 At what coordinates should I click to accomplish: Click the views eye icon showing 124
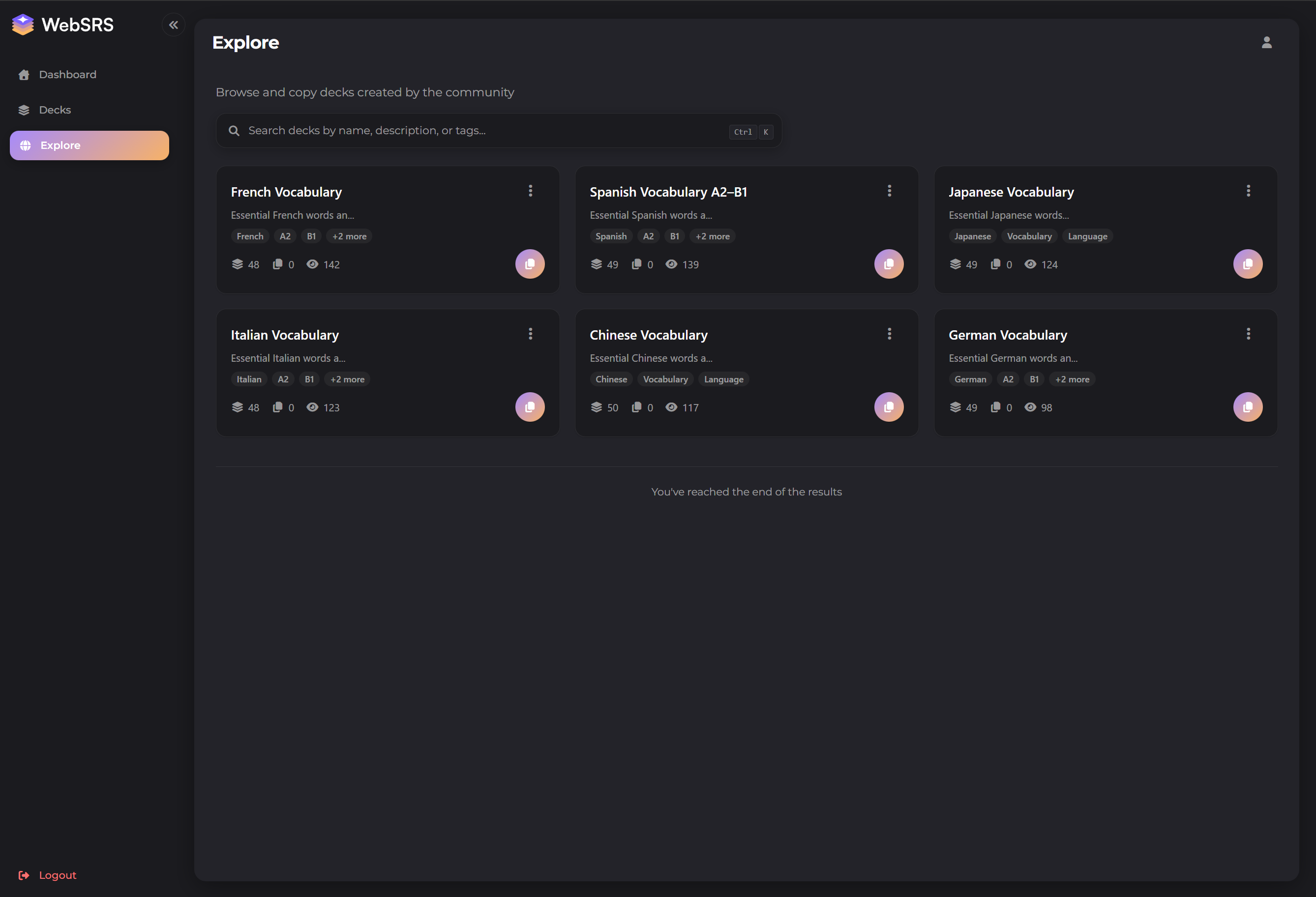pos(1030,264)
